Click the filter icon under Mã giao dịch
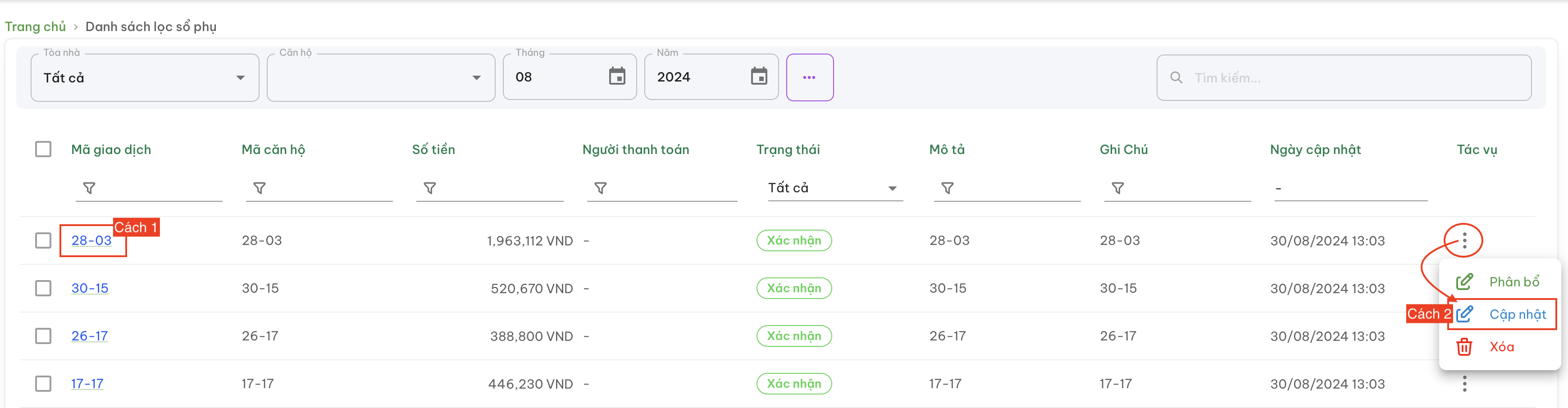The height and width of the screenshot is (408, 1568). tap(90, 189)
